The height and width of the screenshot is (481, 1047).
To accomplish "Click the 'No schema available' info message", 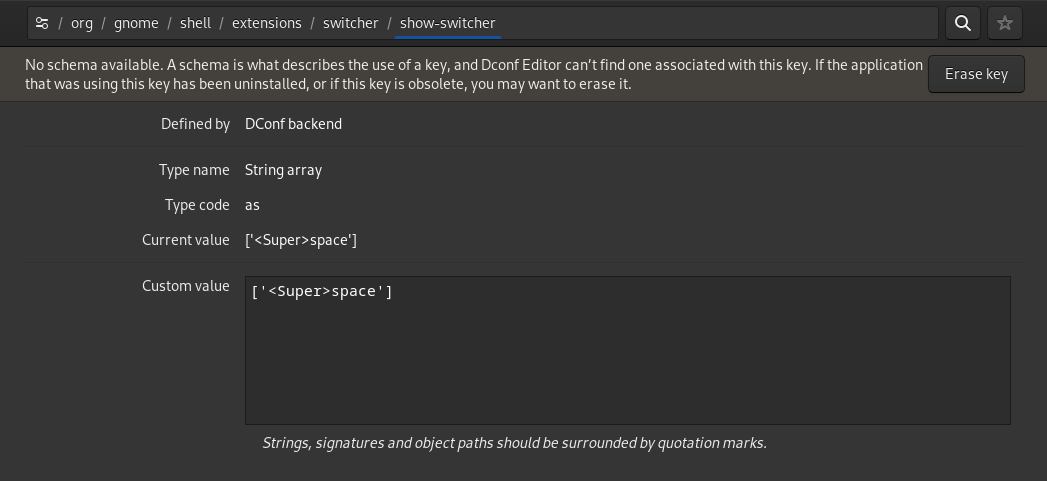I will 473,74.
